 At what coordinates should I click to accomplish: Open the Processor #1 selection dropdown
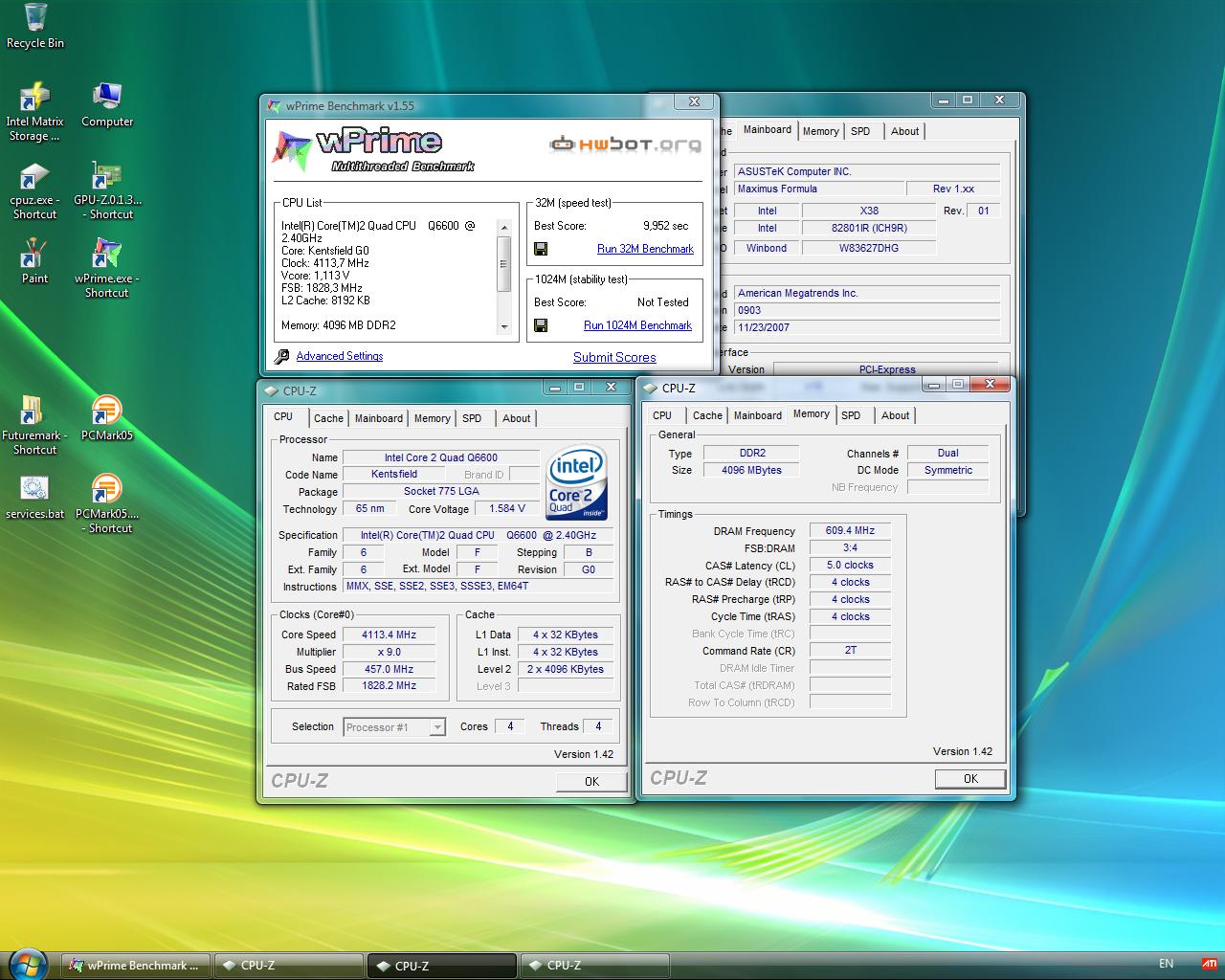394,727
